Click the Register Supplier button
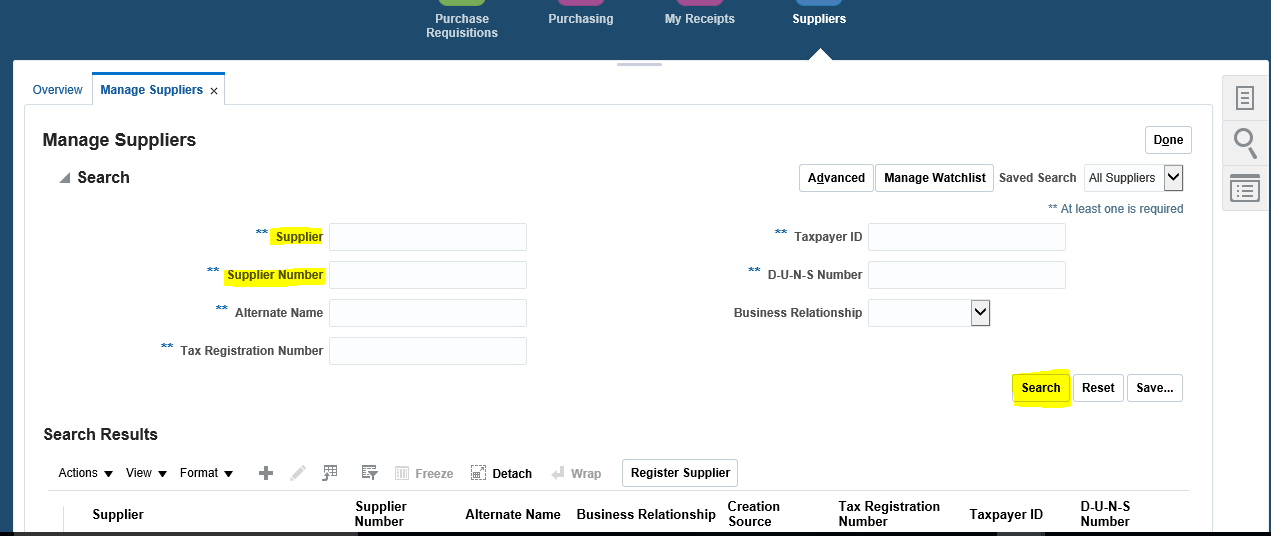The image size is (1271, 536). [x=680, y=473]
